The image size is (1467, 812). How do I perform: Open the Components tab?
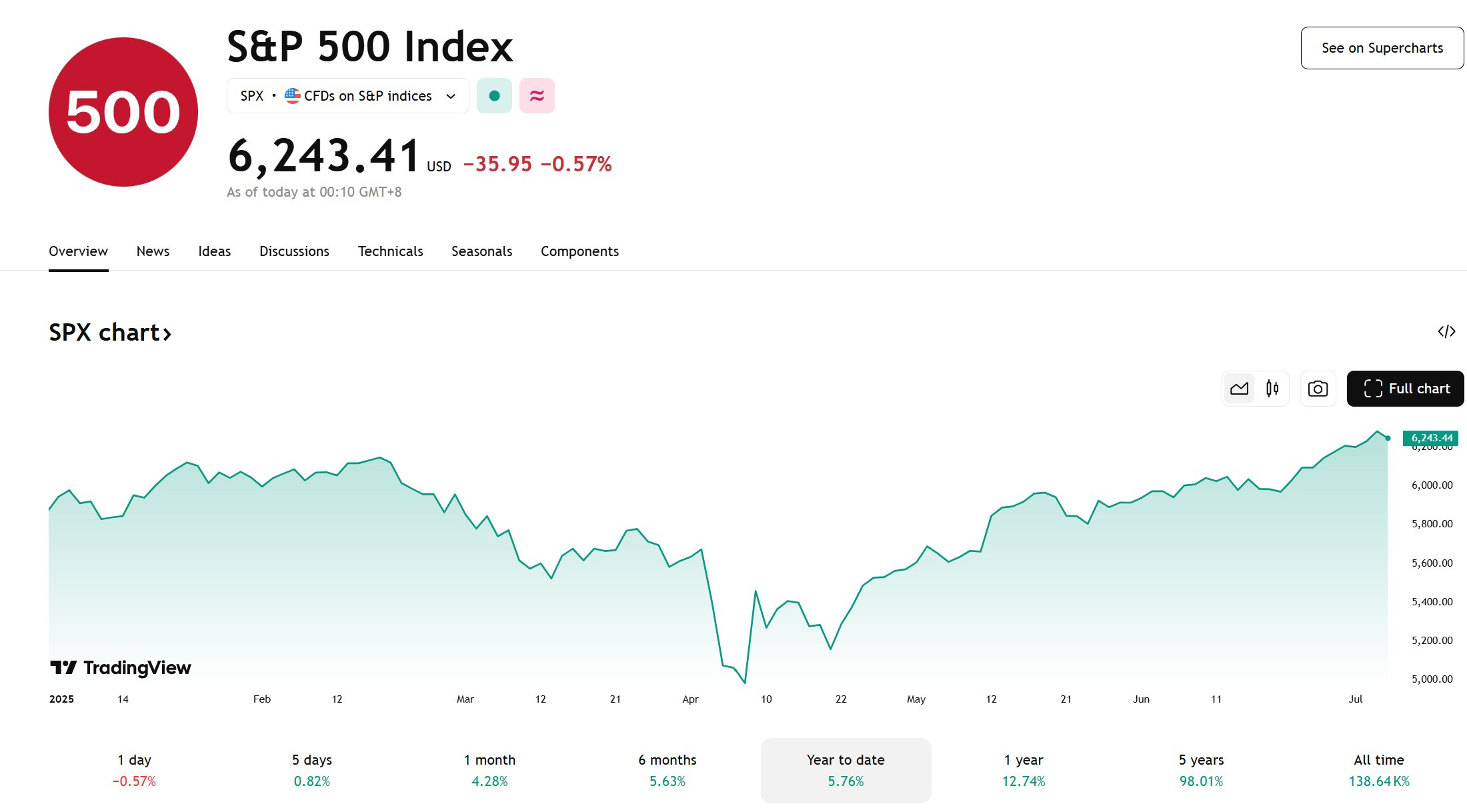tap(579, 251)
